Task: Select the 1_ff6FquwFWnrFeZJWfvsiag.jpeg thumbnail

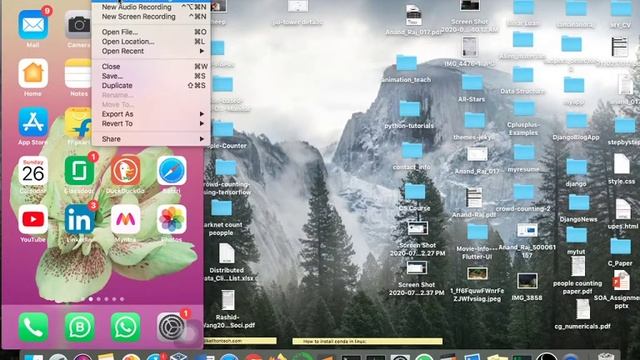Action: [x=477, y=274]
